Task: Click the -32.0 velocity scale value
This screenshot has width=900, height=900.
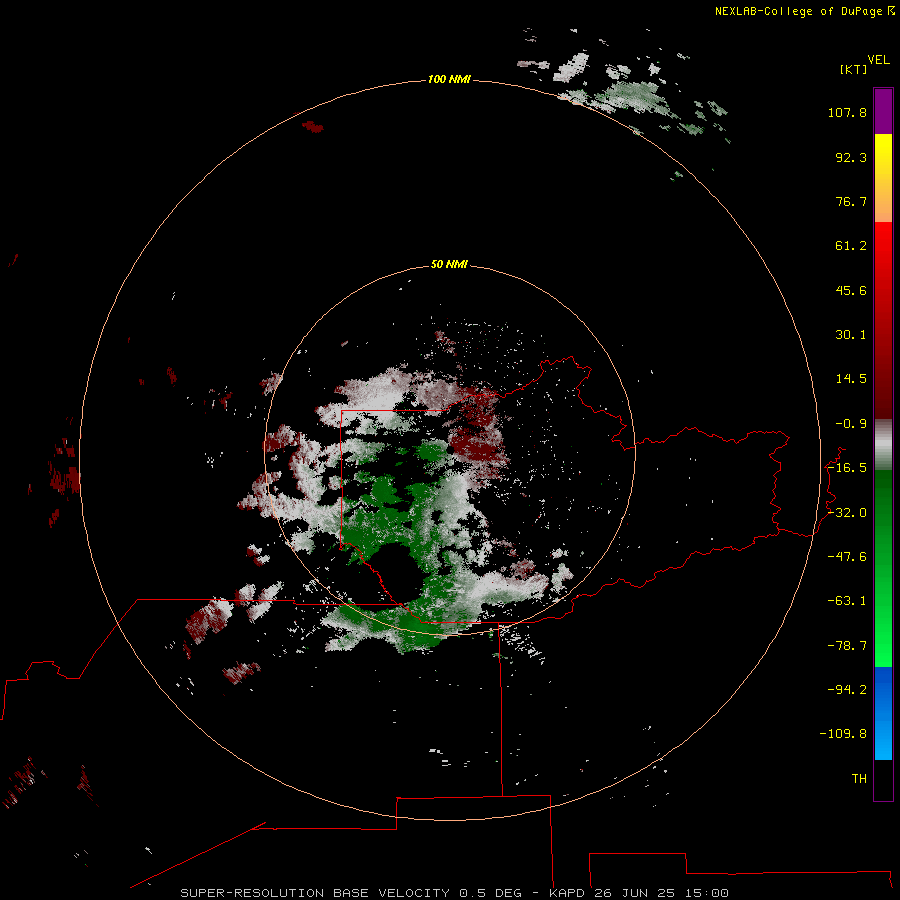Action: point(847,513)
